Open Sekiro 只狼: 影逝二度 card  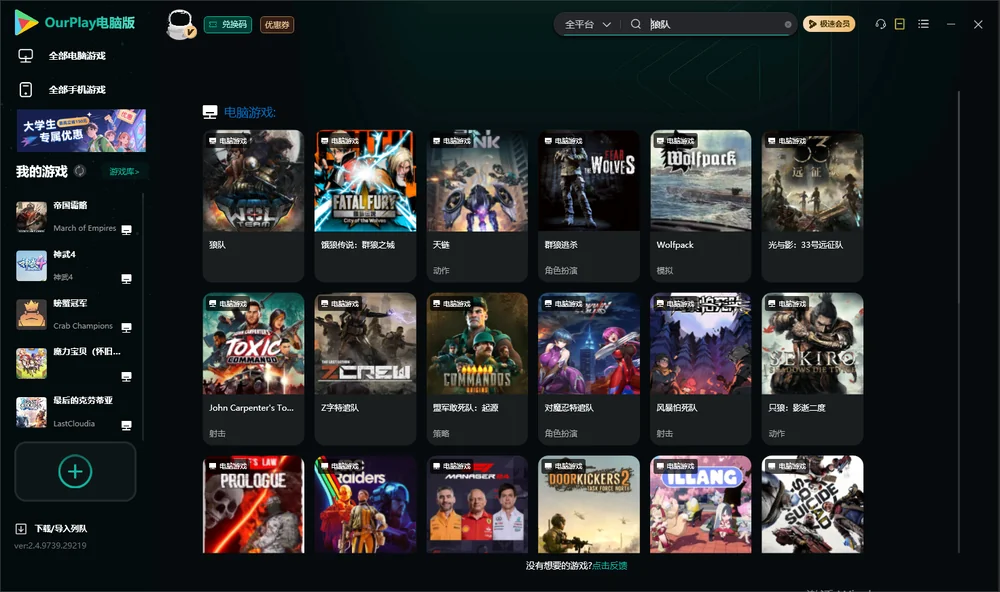(x=812, y=368)
